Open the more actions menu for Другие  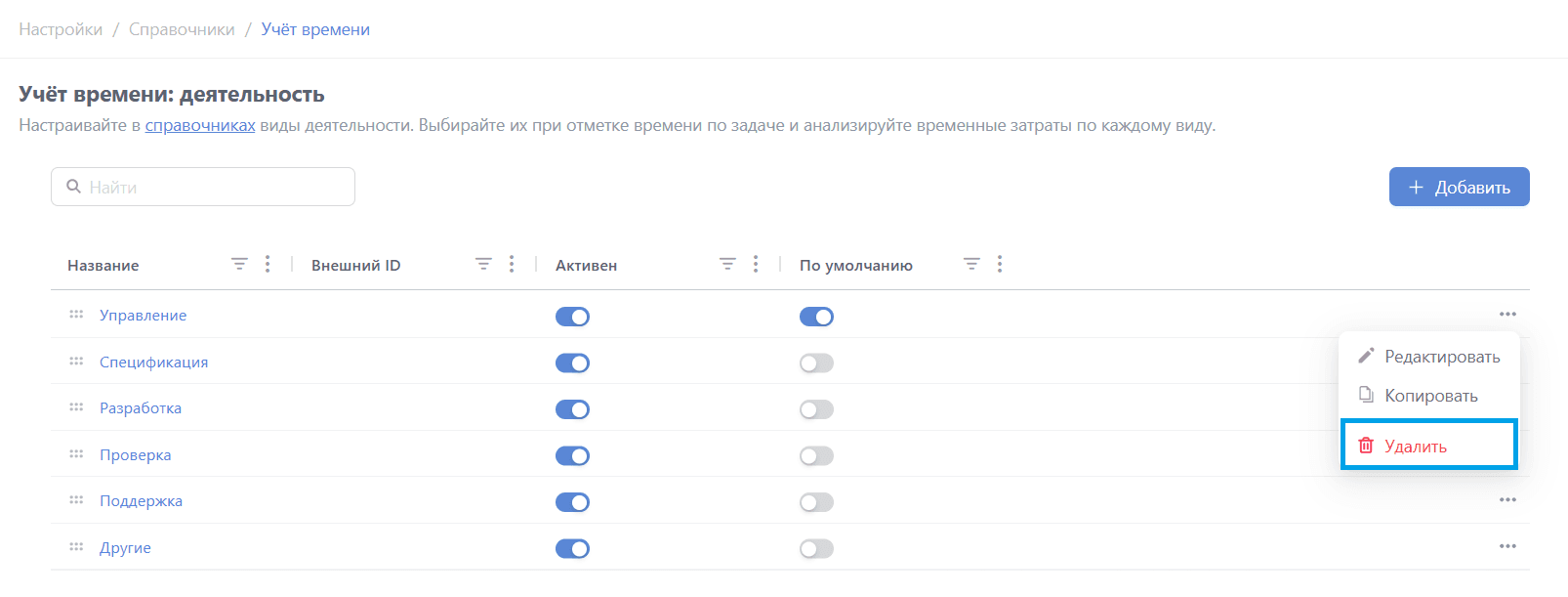pyautogui.click(x=1507, y=547)
